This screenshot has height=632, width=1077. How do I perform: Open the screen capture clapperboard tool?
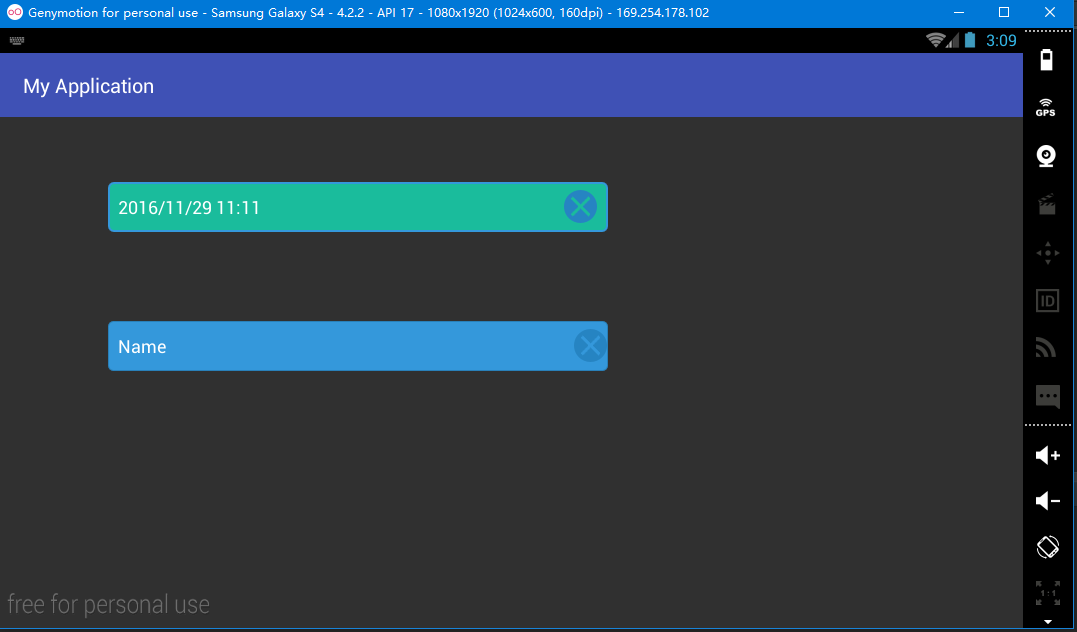(1046, 205)
